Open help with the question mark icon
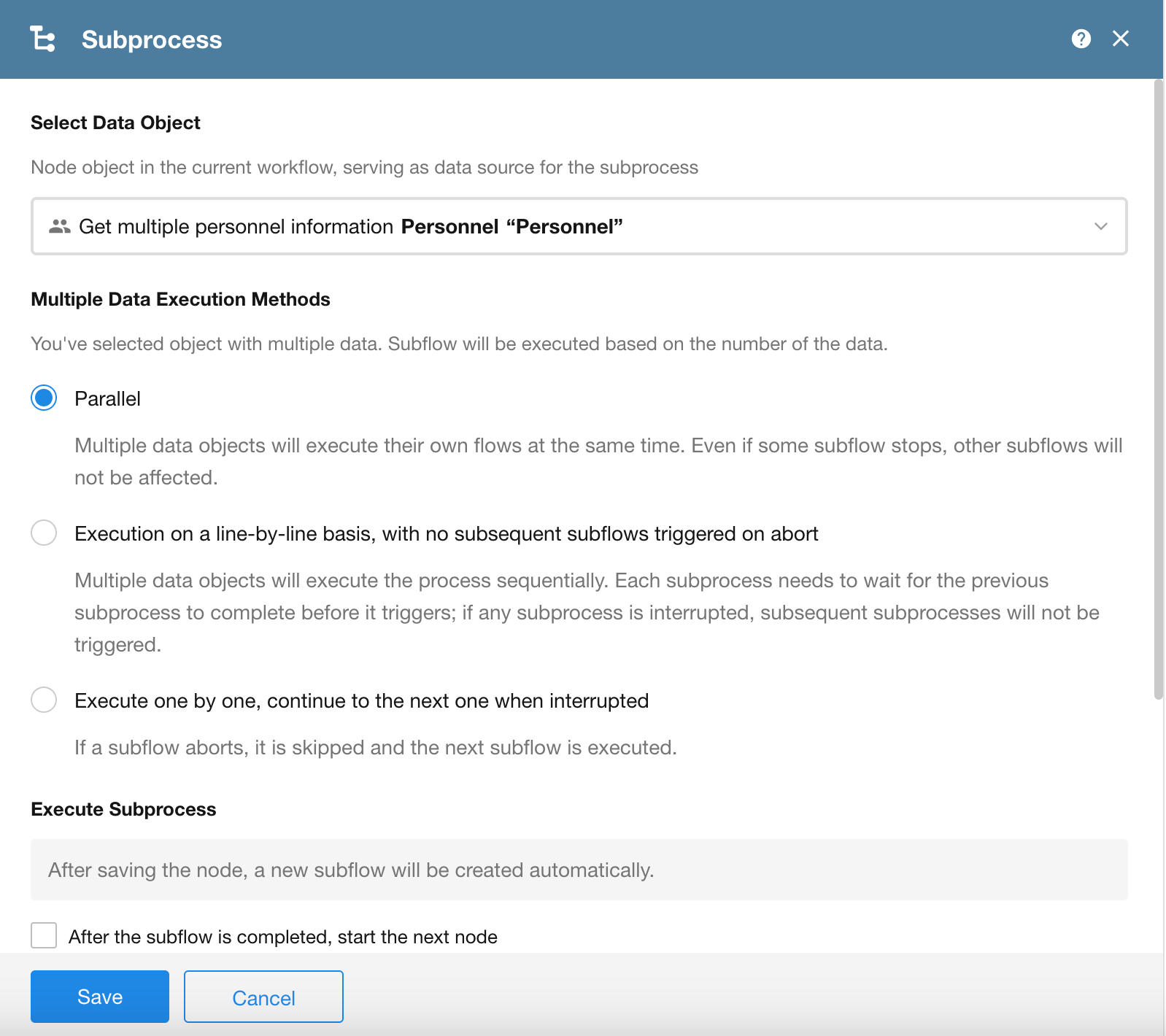 pos(1081,39)
